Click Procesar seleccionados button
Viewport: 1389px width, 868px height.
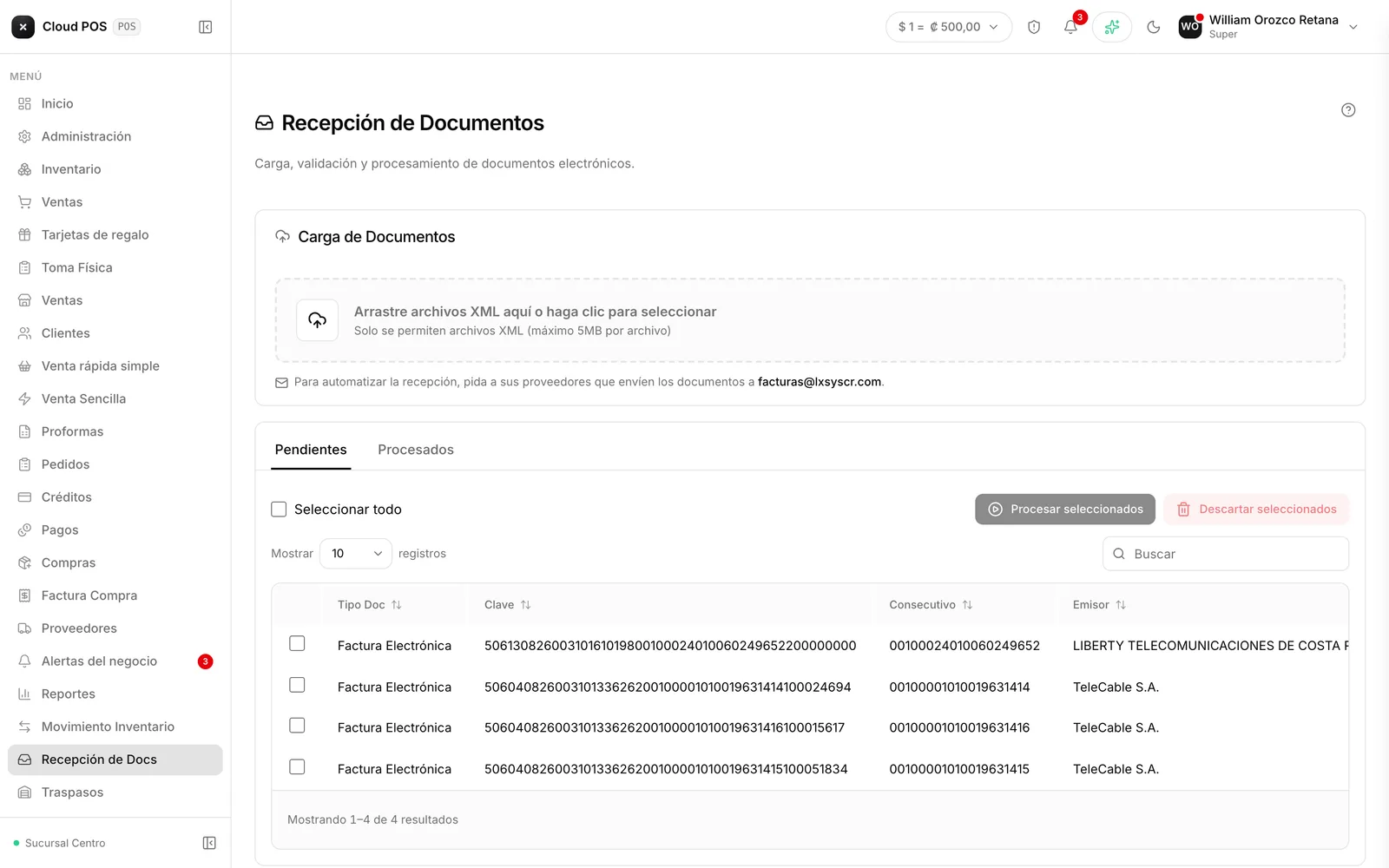click(1065, 510)
